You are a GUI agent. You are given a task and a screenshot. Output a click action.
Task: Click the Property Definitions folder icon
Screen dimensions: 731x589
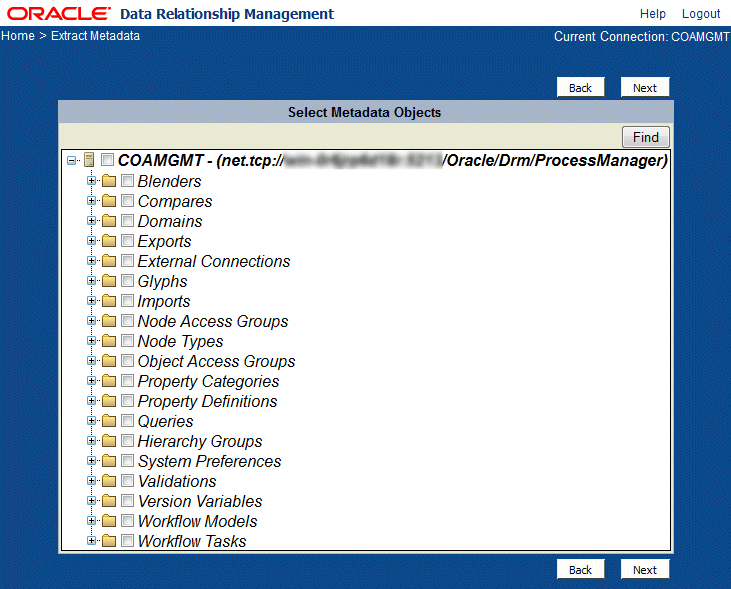point(109,401)
